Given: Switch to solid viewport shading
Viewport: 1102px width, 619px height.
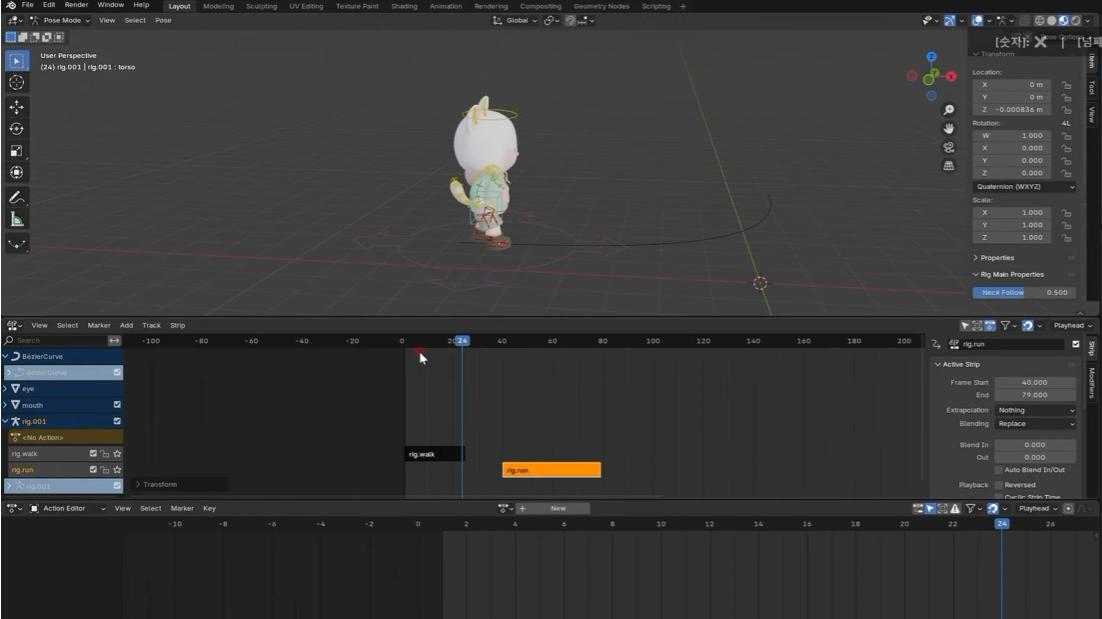Looking at the screenshot, I should (1051, 20).
